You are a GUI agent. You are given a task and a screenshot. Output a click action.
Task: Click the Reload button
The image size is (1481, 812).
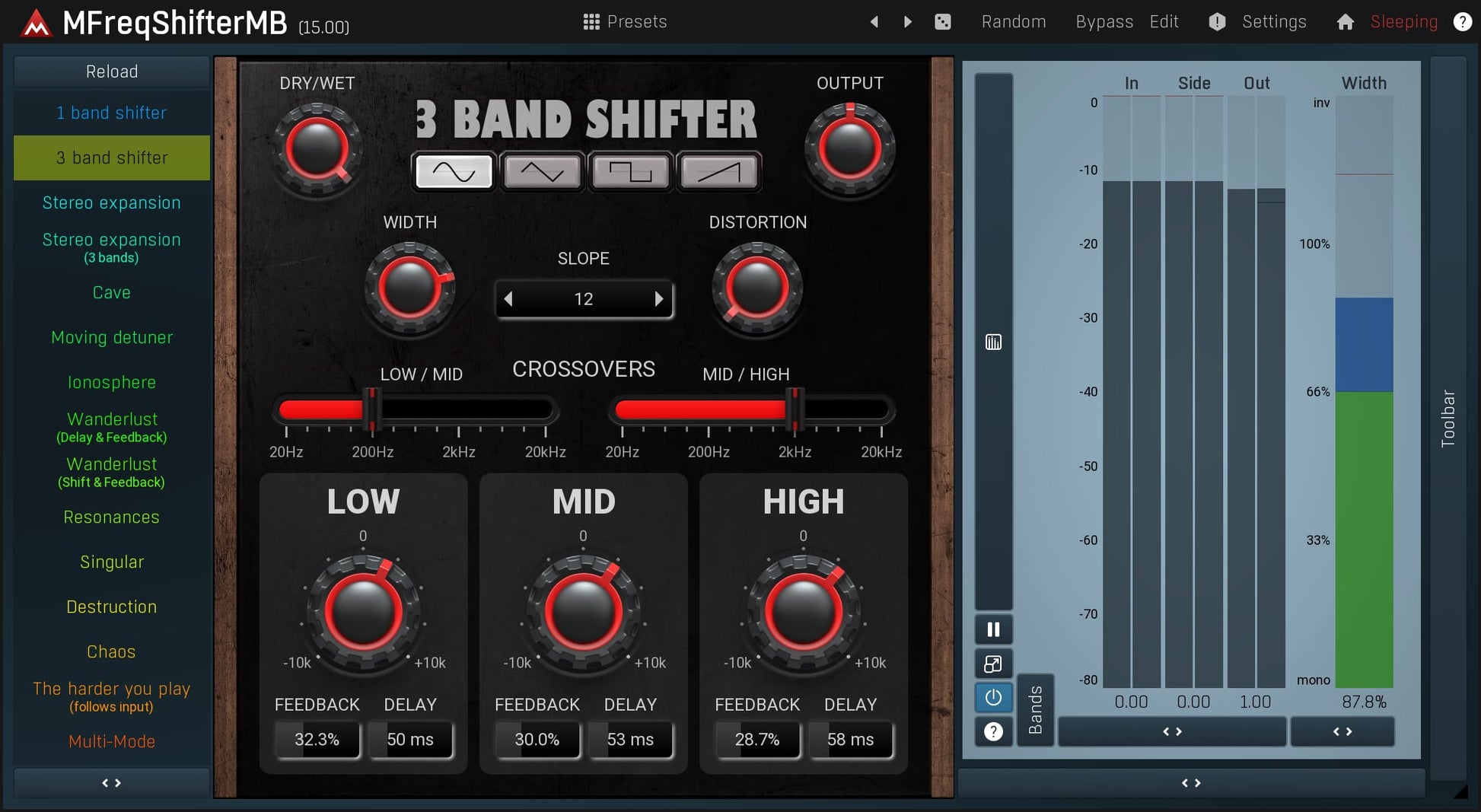pos(111,71)
